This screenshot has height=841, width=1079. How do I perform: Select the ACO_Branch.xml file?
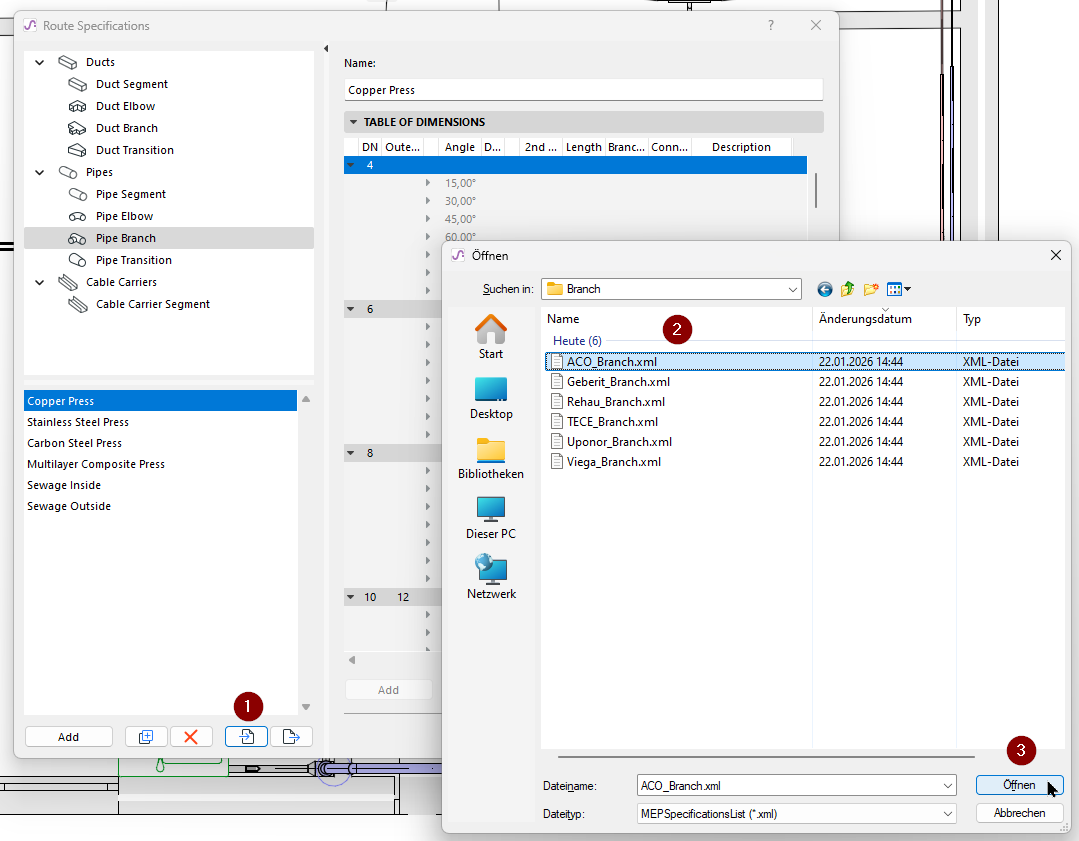point(804,361)
